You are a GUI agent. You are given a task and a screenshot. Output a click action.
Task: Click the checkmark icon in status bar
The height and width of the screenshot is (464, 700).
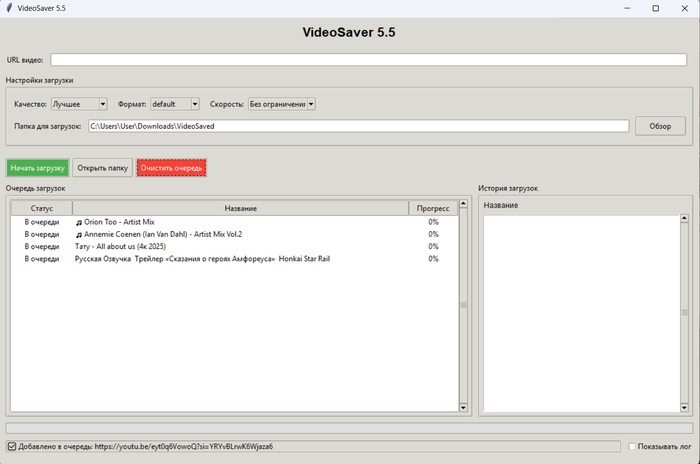pos(11,446)
